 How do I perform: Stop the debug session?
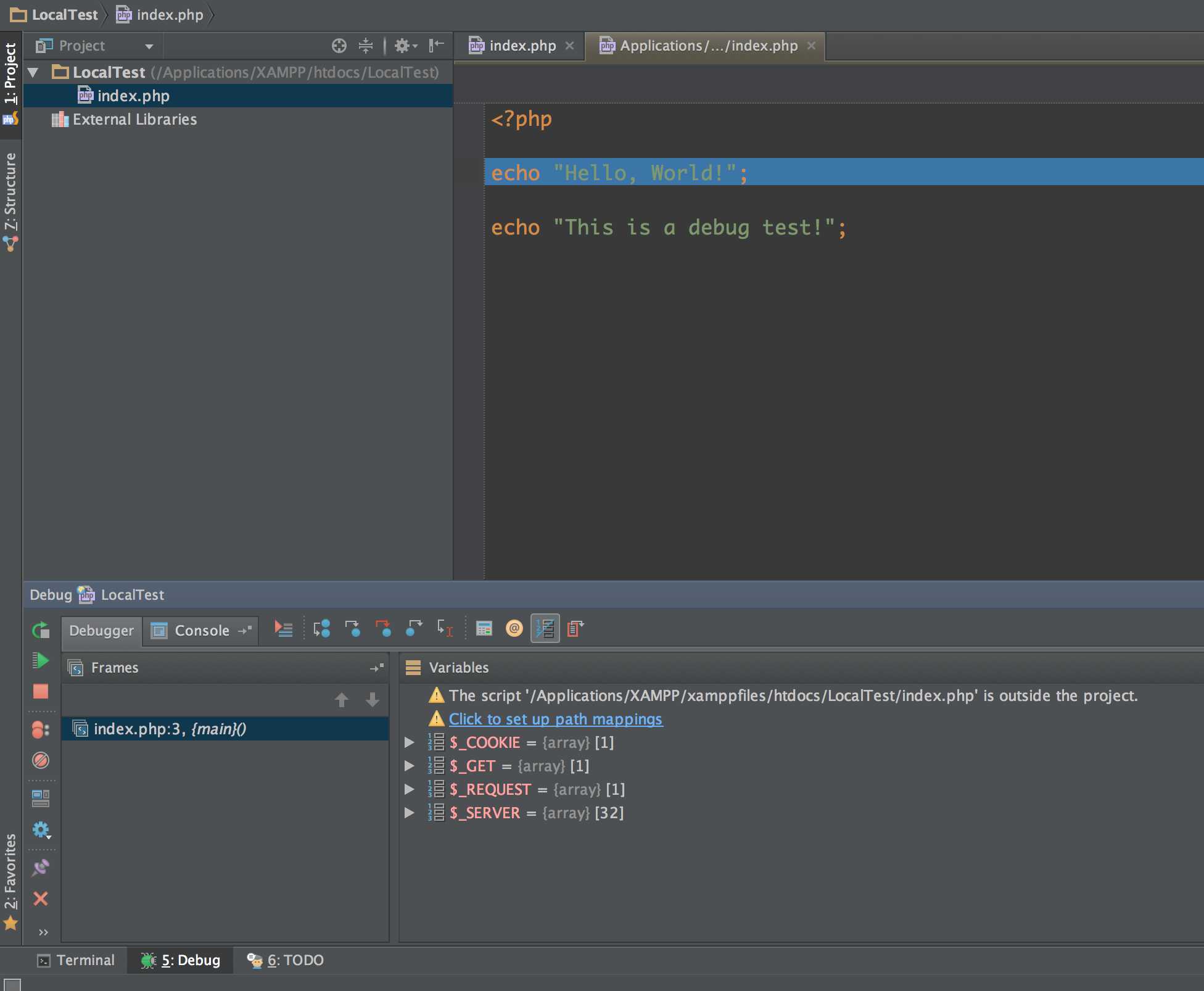coord(41,691)
